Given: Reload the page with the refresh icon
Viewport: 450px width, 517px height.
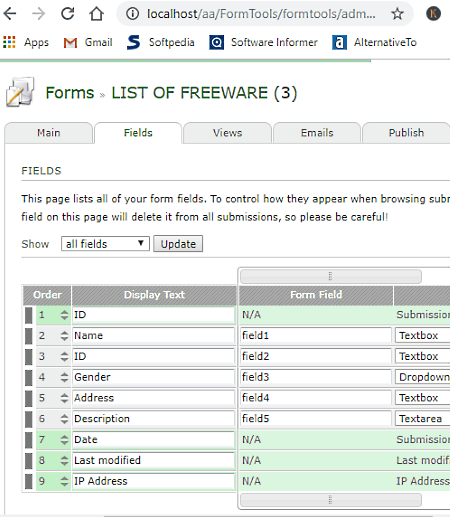Looking at the screenshot, I should click(68, 14).
